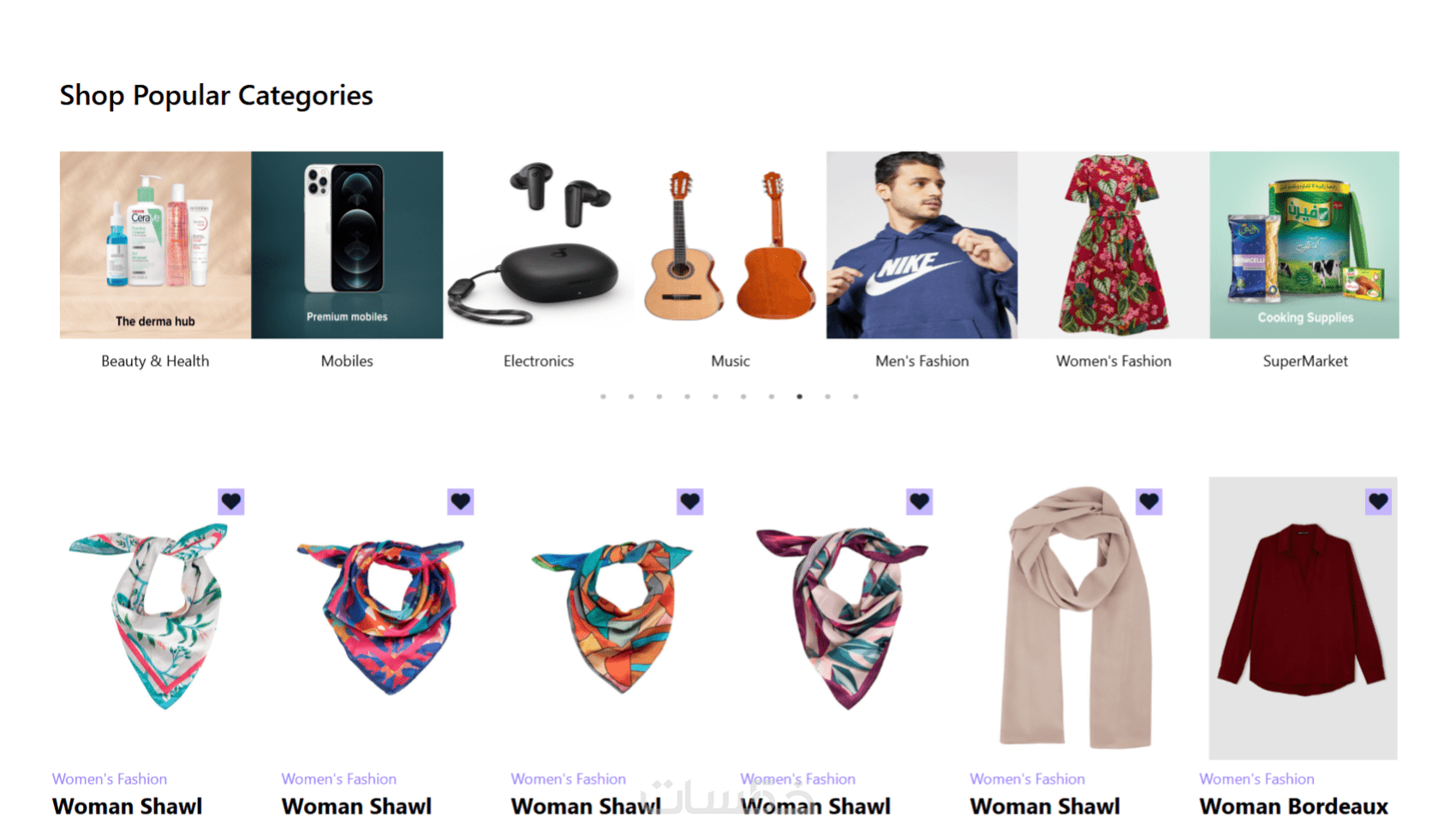Go to the first carousel slide dot
The height and width of the screenshot is (831, 1456).
pyautogui.click(x=604, y=397)
